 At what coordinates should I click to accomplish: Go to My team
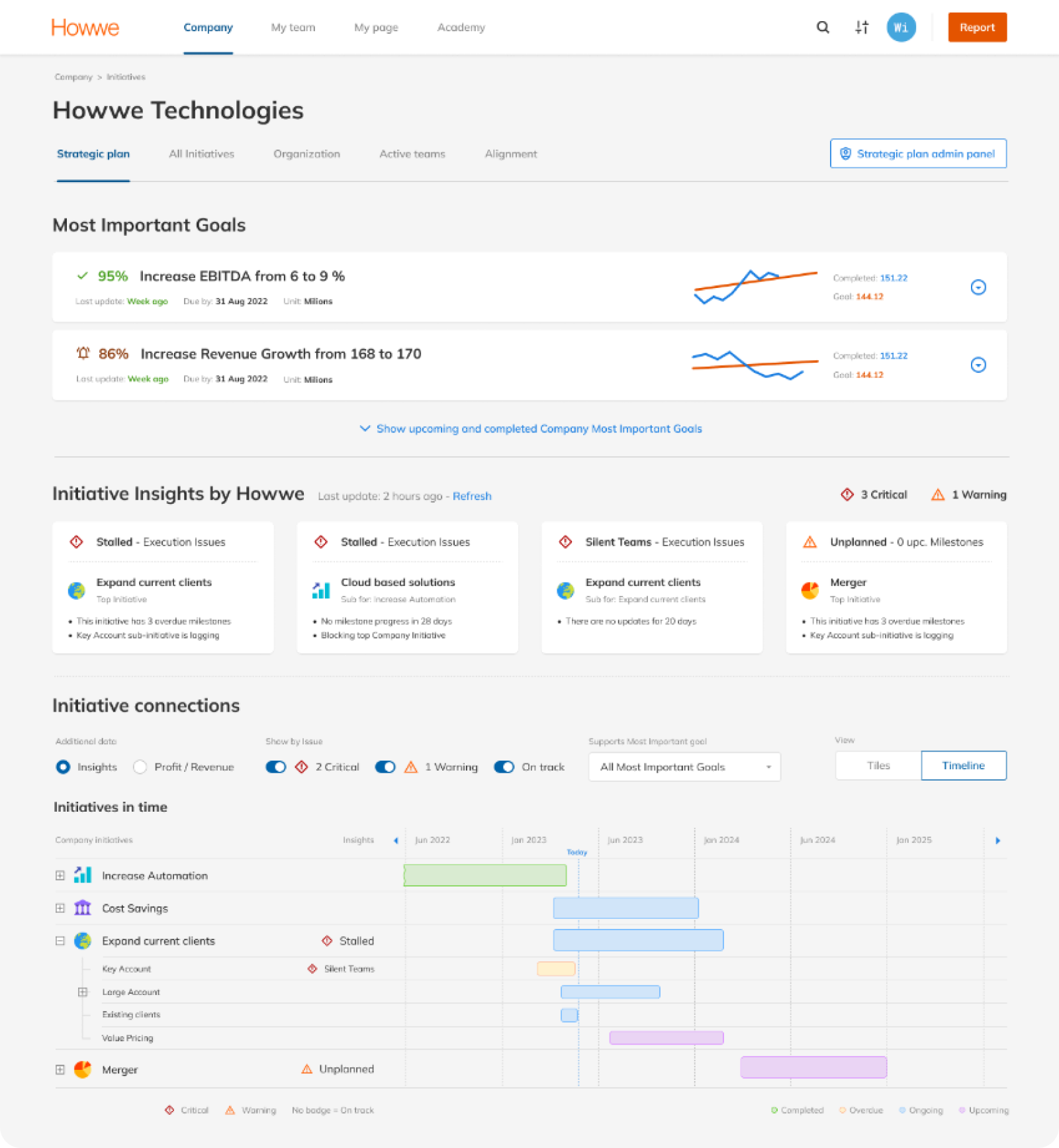[x=293, y=27]
